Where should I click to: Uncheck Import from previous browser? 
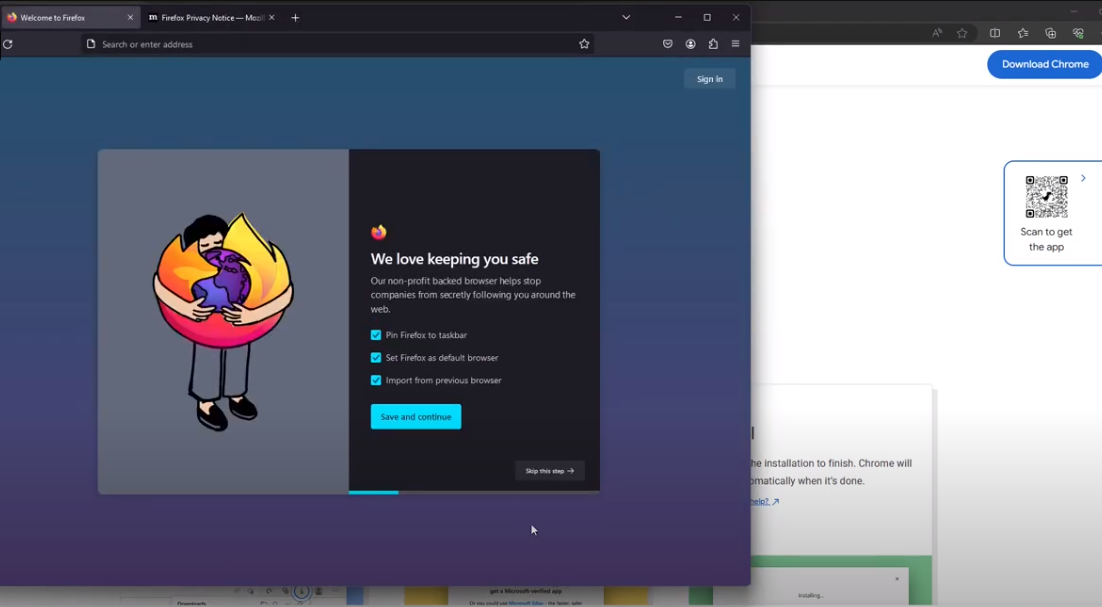[376, 380]
